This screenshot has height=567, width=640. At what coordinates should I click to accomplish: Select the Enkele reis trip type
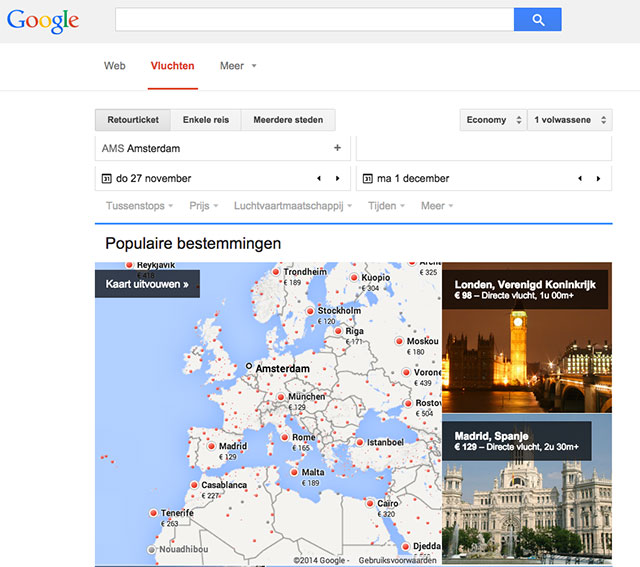[206, 120]
